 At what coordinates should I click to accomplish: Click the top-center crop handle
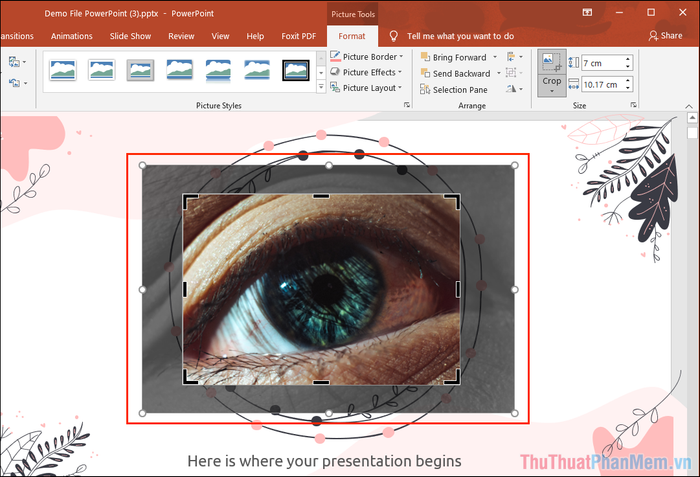click(321, 196)
